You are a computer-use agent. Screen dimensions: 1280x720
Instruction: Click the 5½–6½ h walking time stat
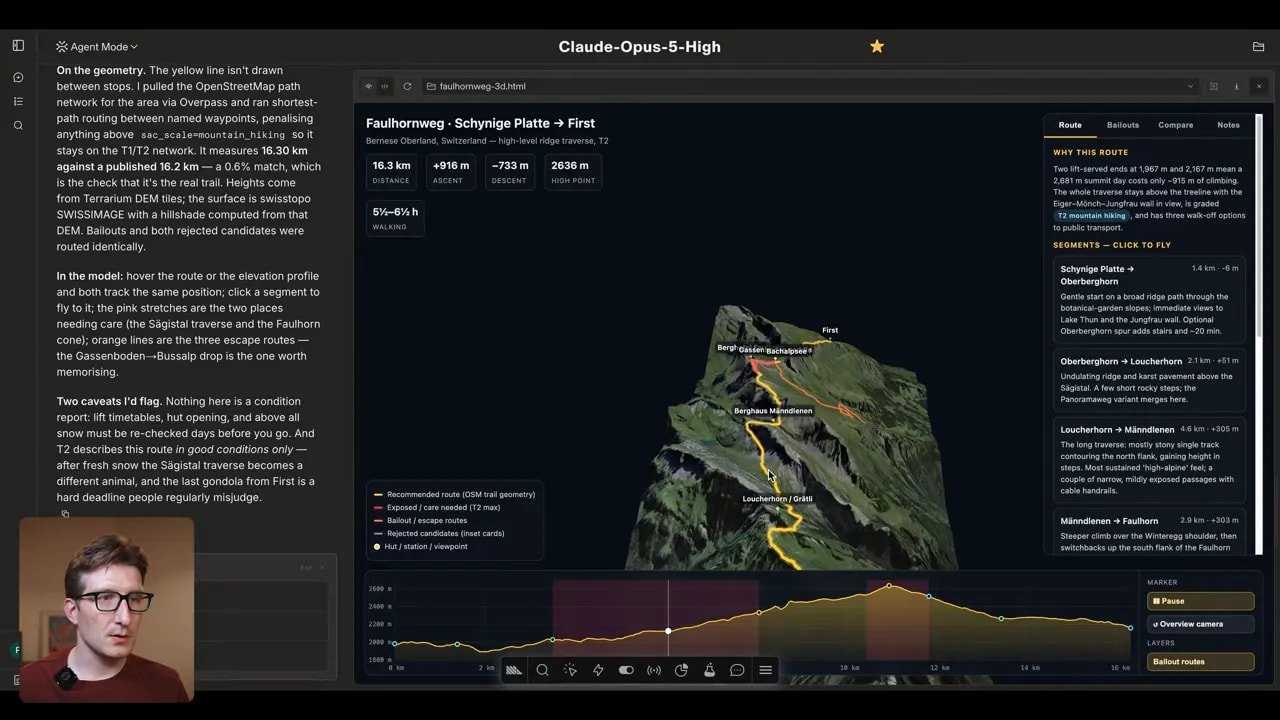(x=395, y=217)
